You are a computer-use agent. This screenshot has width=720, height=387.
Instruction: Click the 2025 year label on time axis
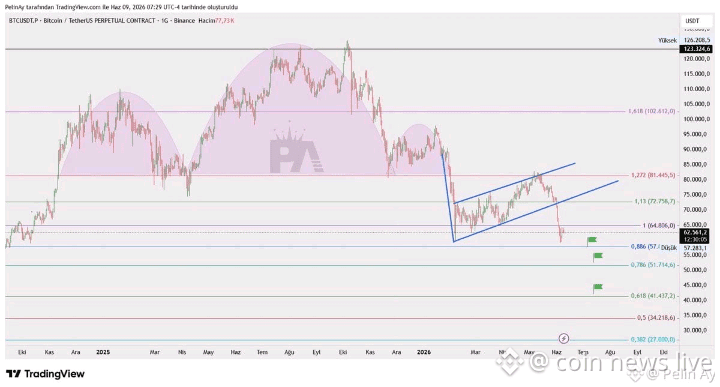[103, 352]
